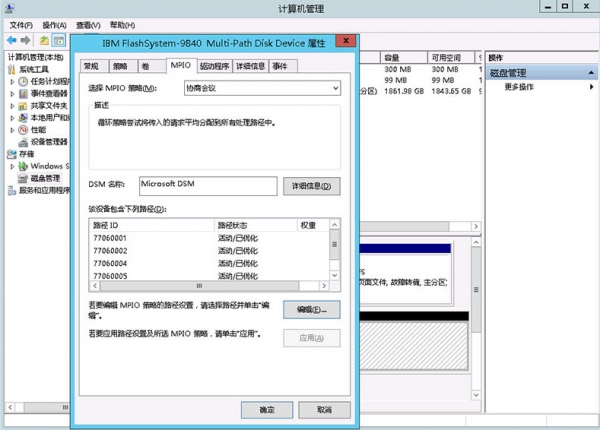Click the forward arrow toolbar icon

coord(26,40)
